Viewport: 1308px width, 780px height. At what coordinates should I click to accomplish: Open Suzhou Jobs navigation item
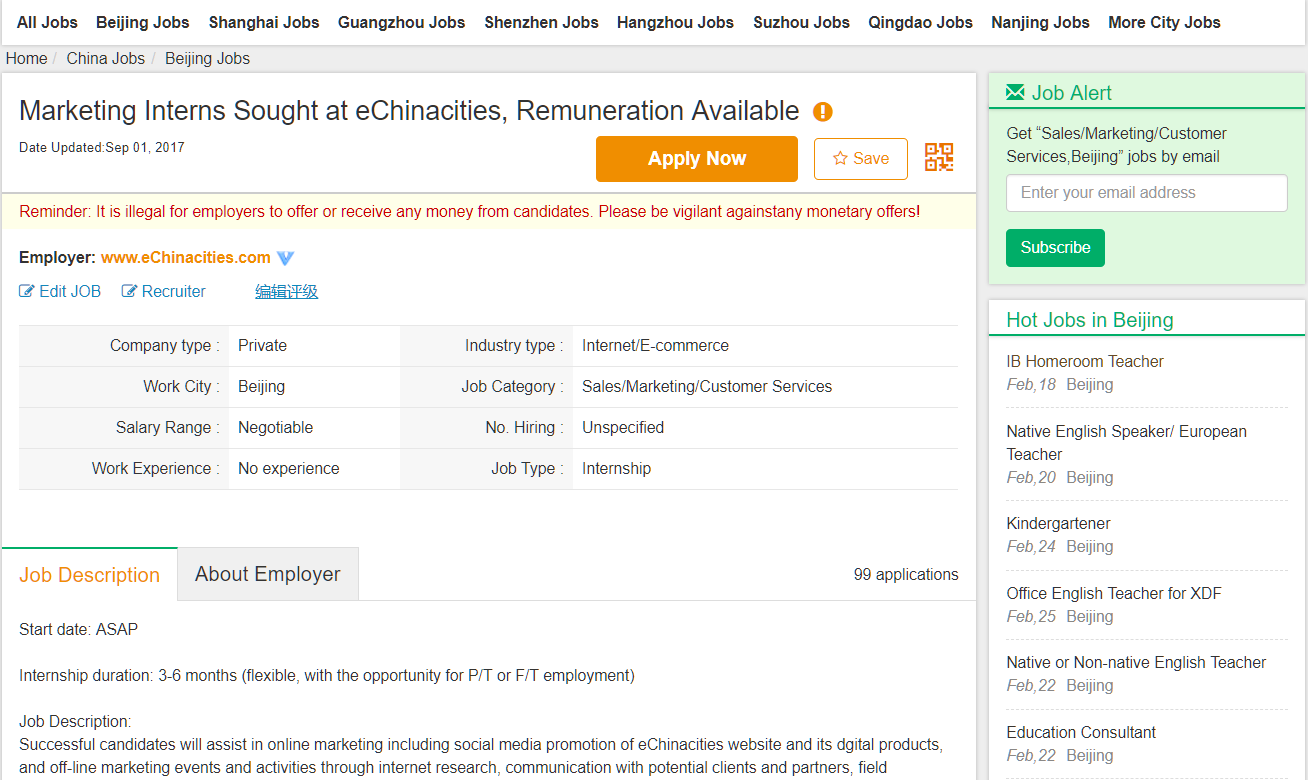click(801, 22)
